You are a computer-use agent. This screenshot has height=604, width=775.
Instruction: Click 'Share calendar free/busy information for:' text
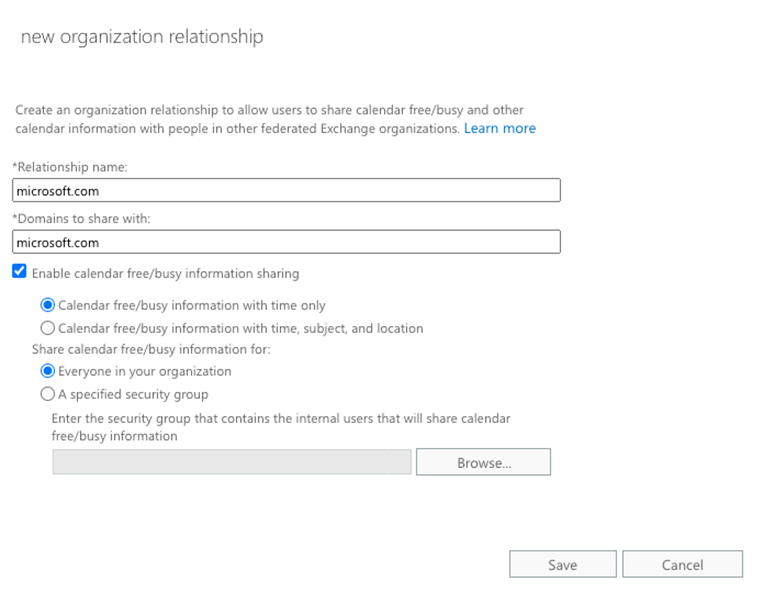coord(151,349)
